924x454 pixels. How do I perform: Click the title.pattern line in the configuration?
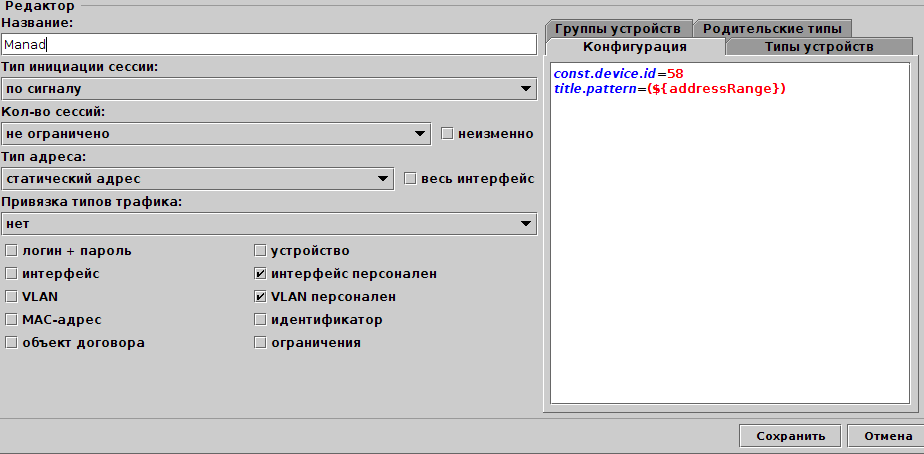pyautogui.click(x=669, y=89)
